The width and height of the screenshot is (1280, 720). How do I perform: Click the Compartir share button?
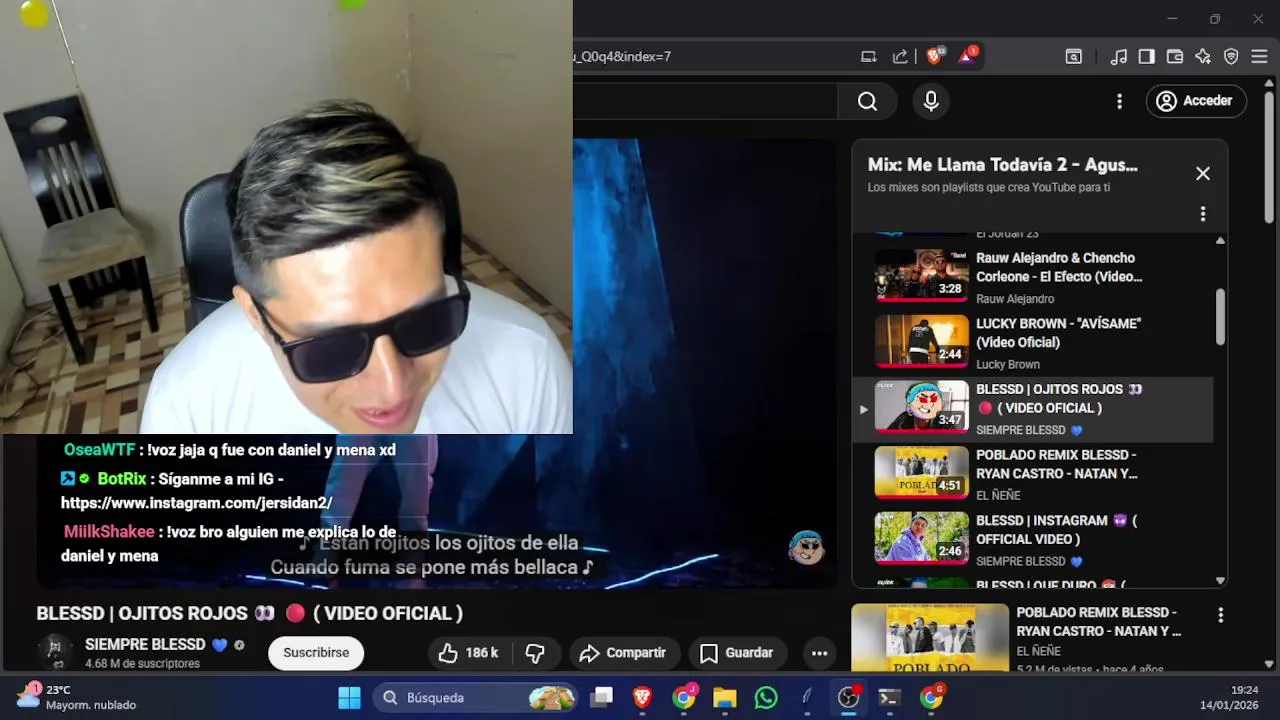(622, 653)
